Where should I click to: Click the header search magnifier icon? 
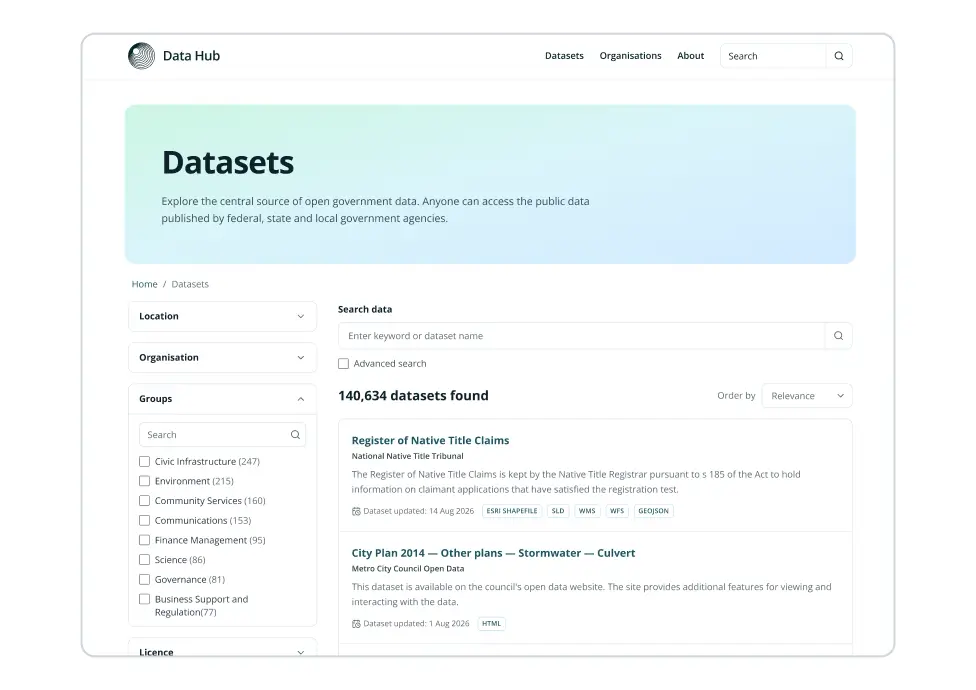tap(838, 56)
